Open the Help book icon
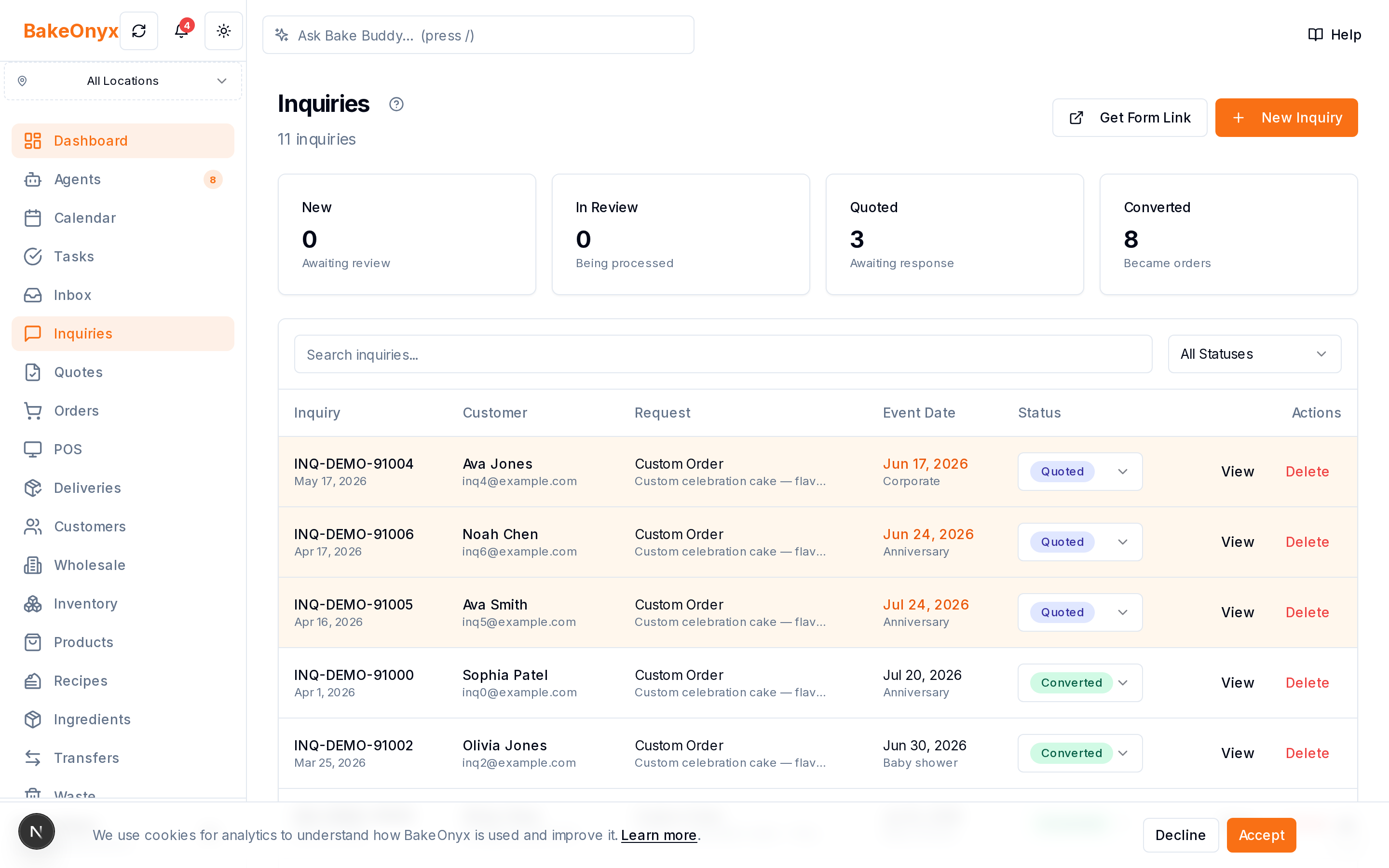This screenshot has height=868, width=1389. coord(1315,35)
